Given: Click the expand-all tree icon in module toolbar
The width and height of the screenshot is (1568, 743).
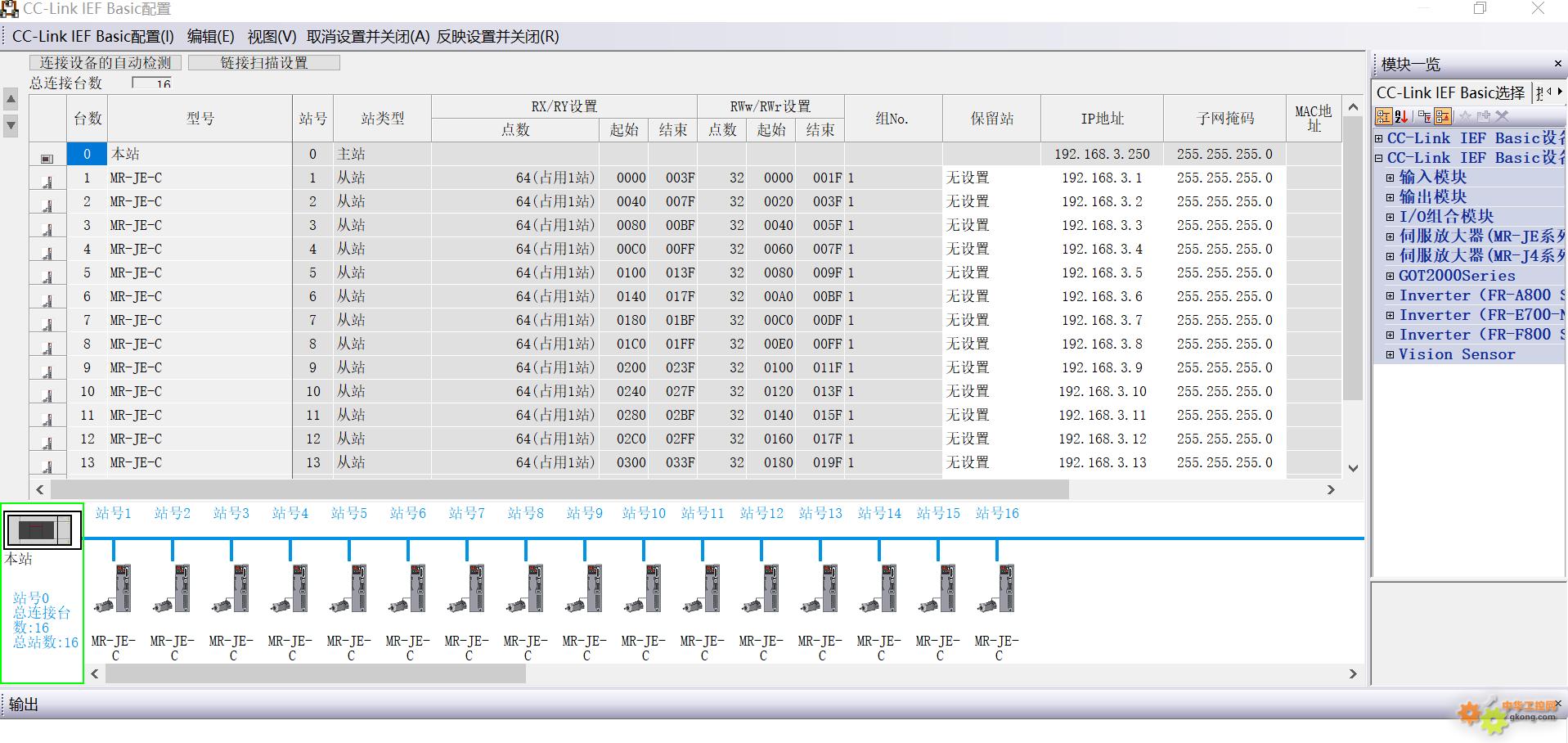Looking at the screenshot, I should 1424,116.
